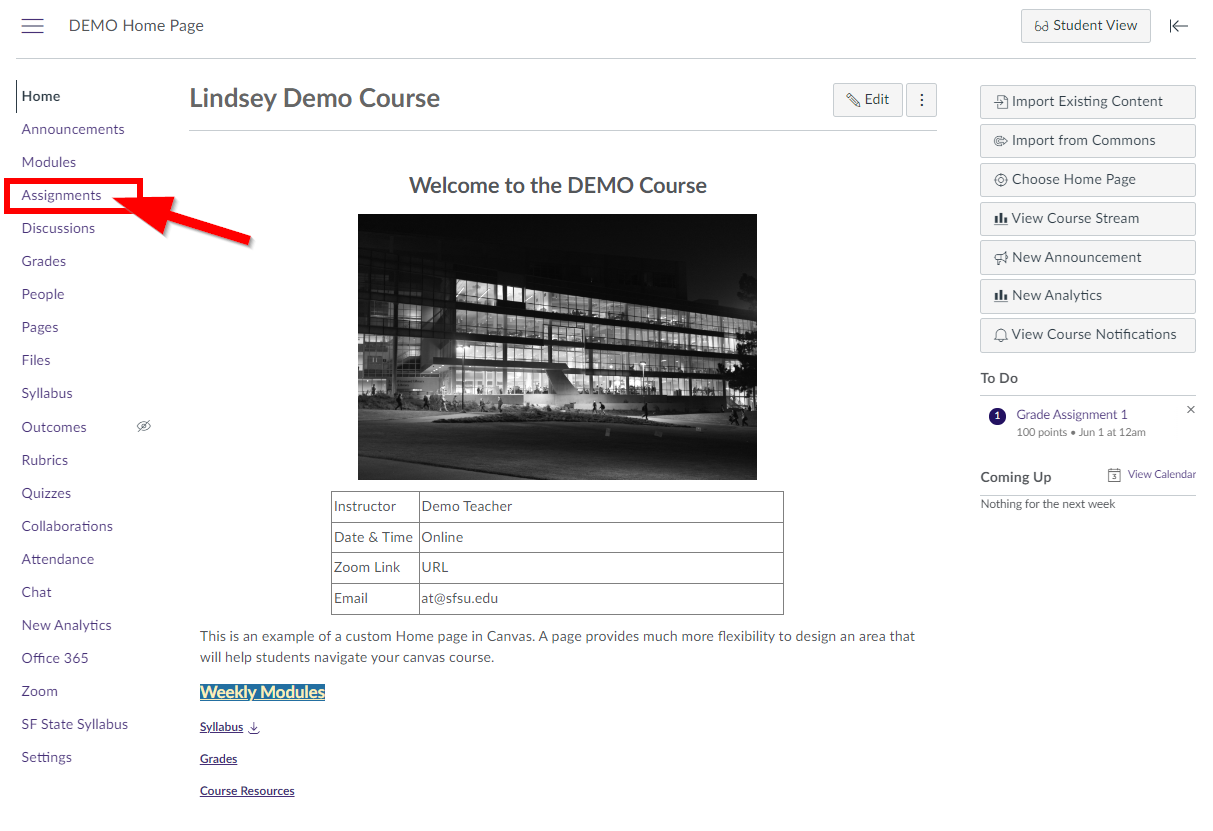This screenshot has width=1213, height=831.
Task: Open Modules in course navigation
Action: [49, 162]
